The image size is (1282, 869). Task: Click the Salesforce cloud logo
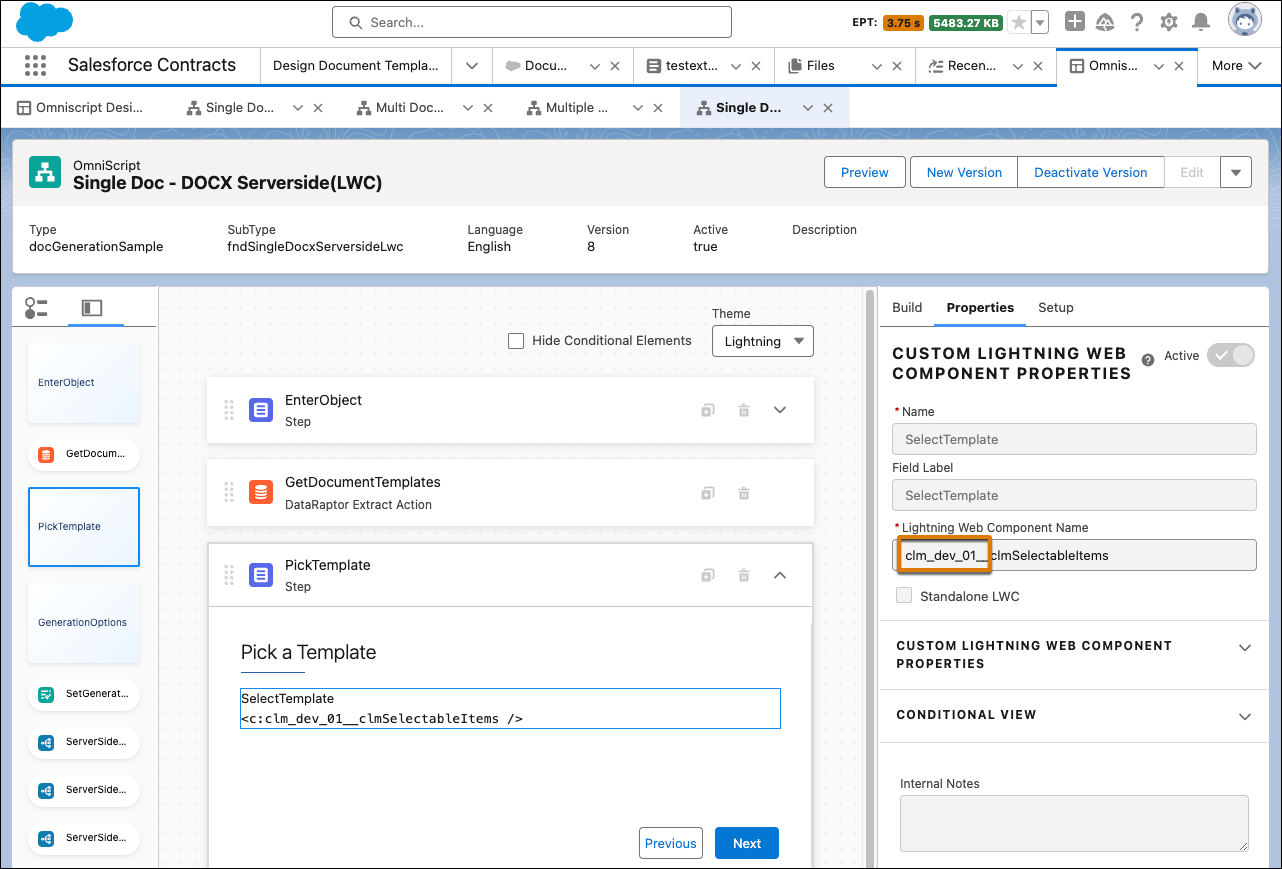pyautogui.click(x=45, y=22)
